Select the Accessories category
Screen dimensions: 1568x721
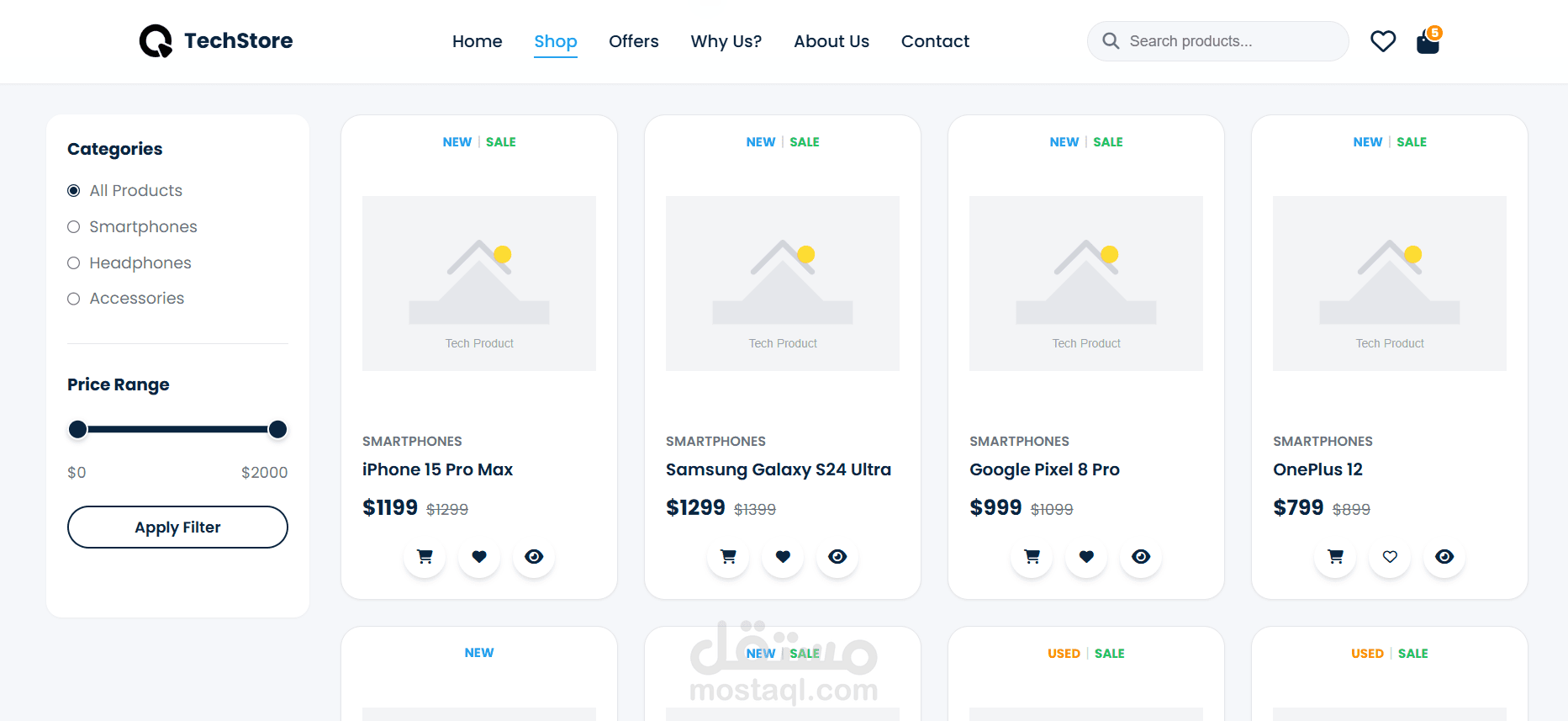[x=125, y=299]
